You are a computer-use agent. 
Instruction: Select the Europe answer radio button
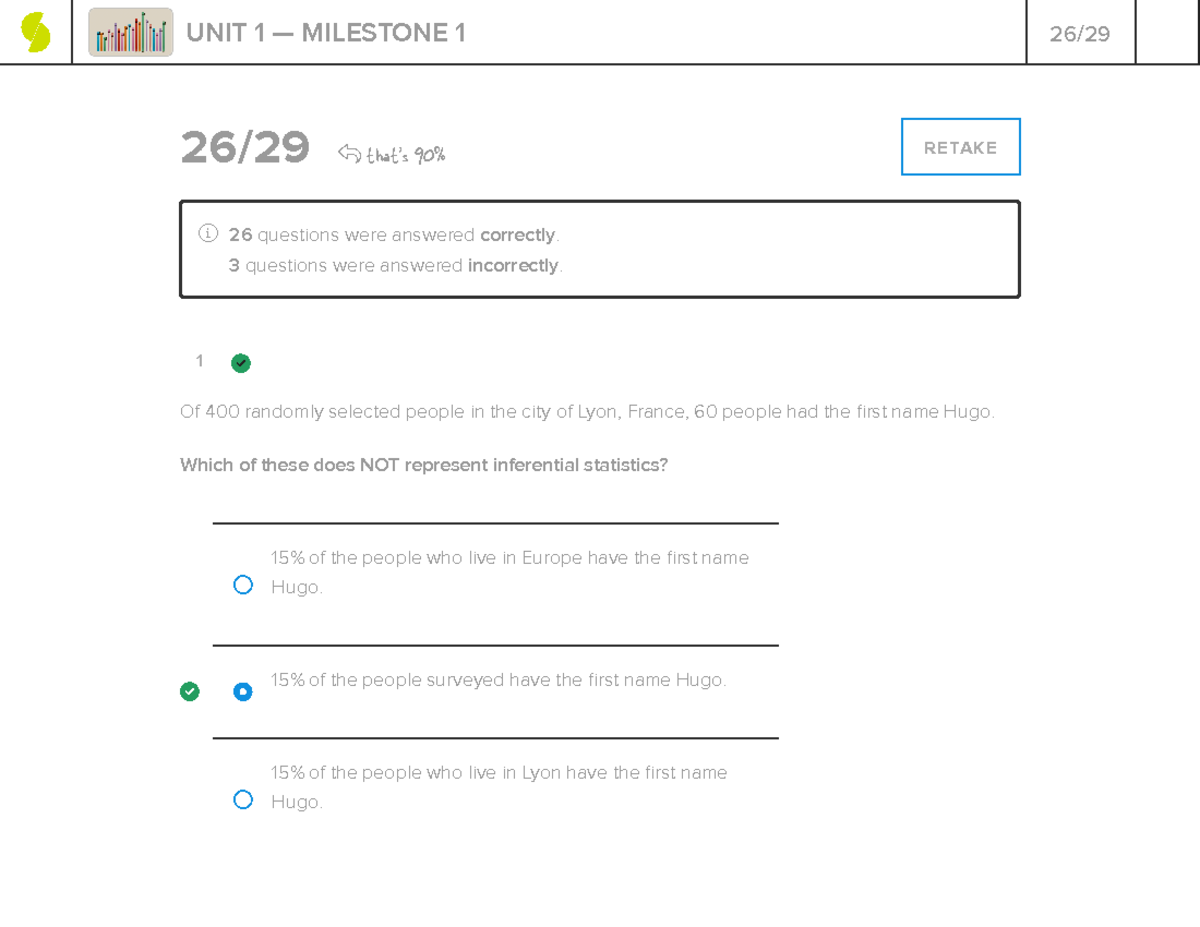[x=243, y=585]
